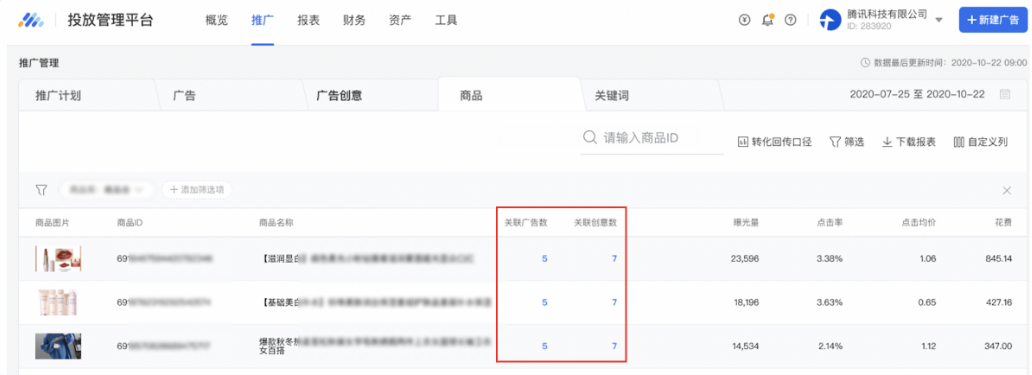Screen dimensions: 1032x375
Task: Click the 点击均价 column header
Action: (x=918, y=222)
